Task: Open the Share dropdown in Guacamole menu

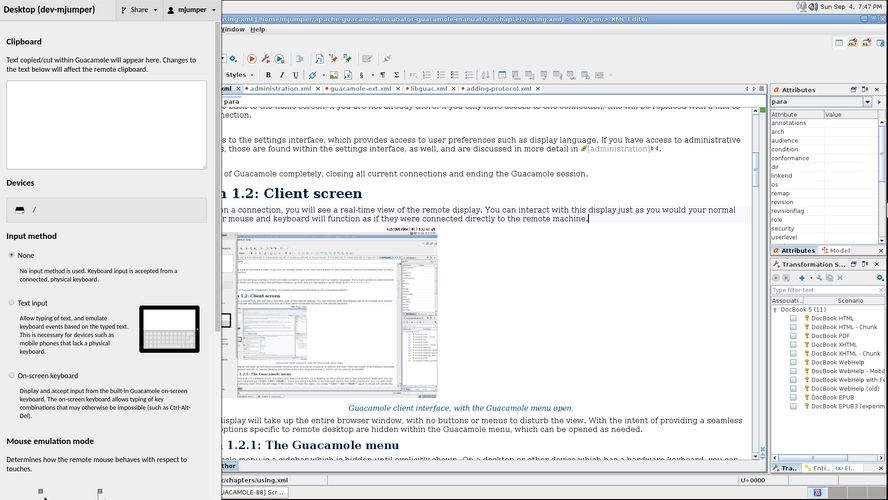Action: point(139,10)
